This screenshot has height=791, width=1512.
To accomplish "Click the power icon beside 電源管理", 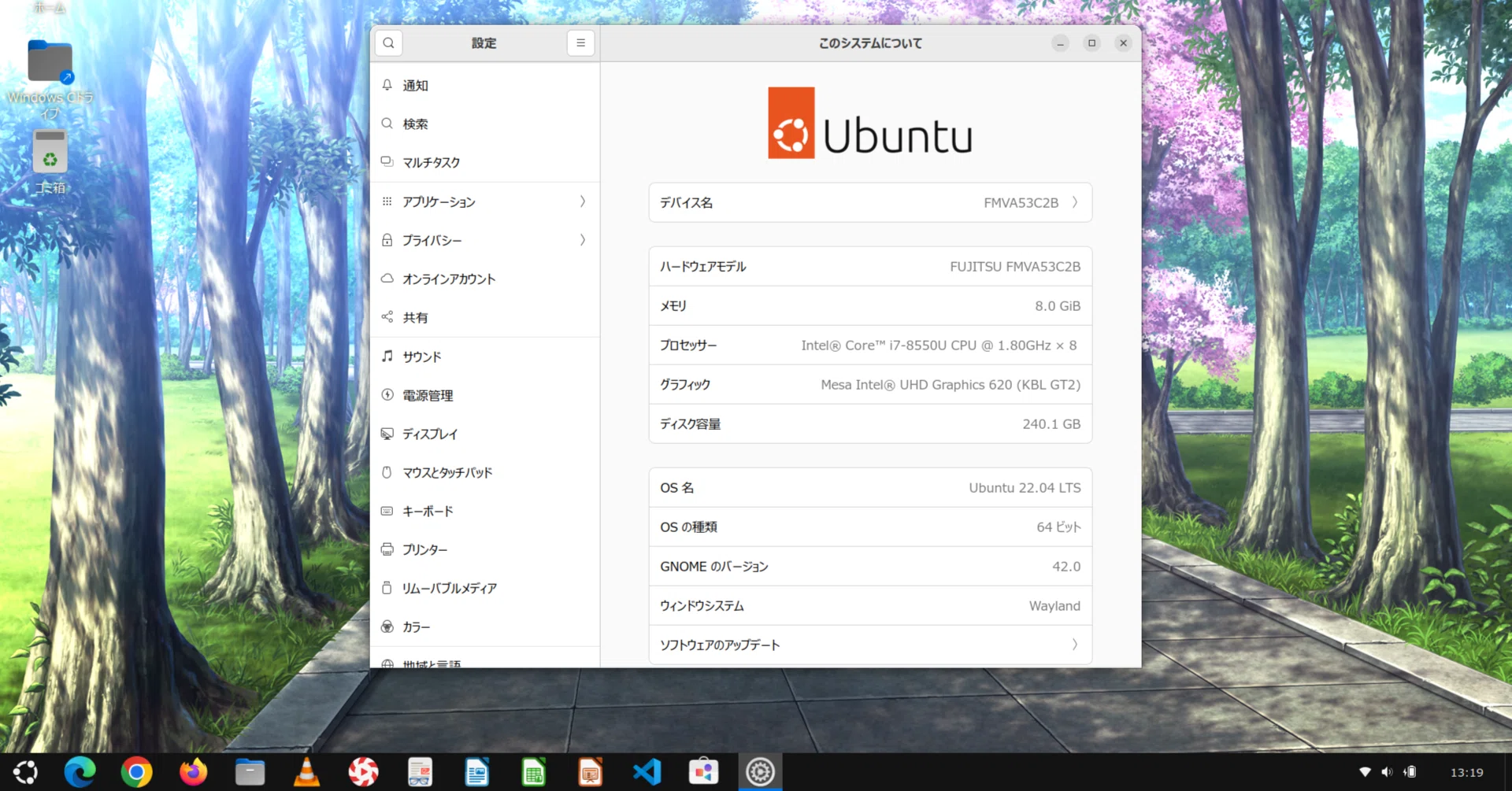I will pyautogui.click(x=387, y=395).
